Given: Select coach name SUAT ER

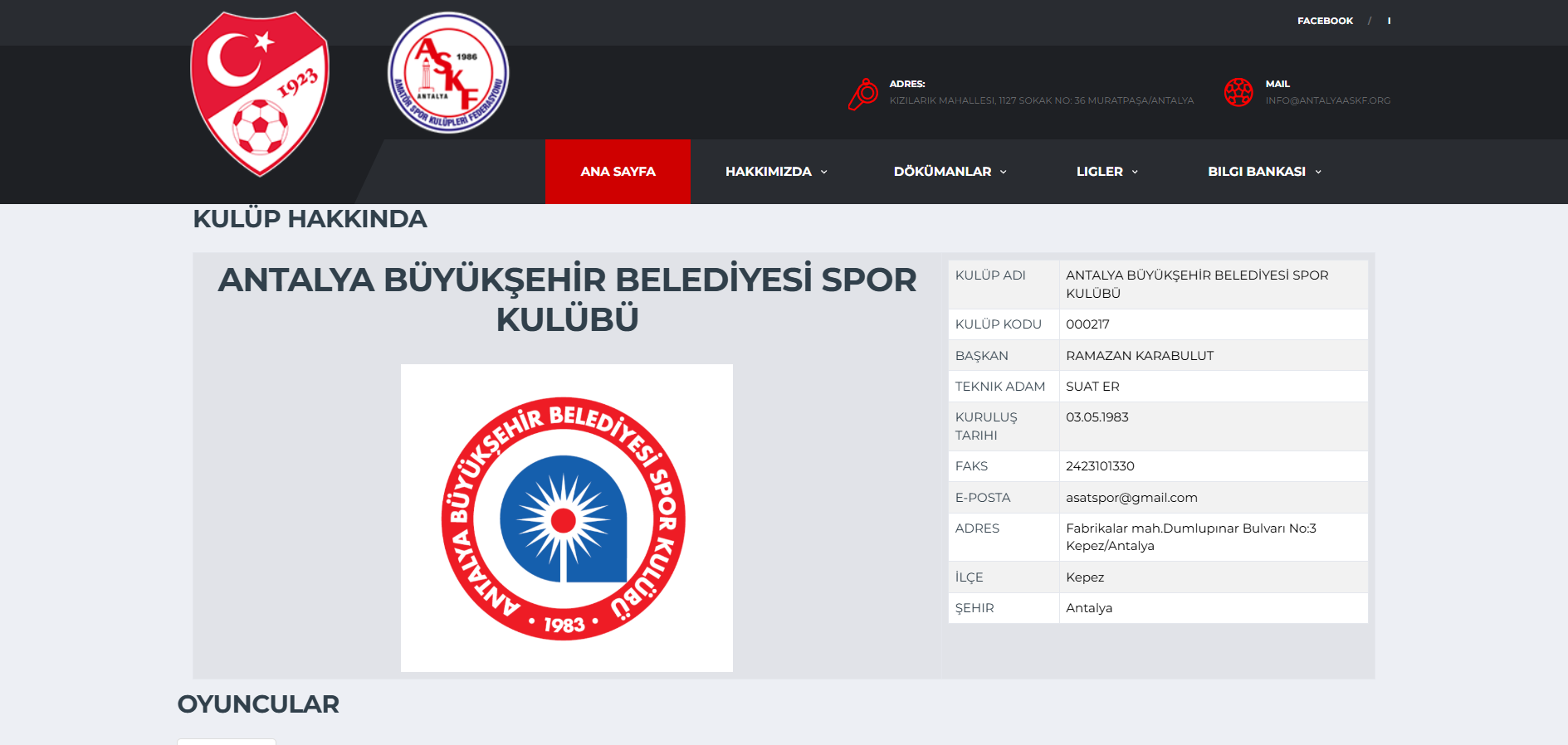Looking at the screenshot, I should tap(1092, 387).
